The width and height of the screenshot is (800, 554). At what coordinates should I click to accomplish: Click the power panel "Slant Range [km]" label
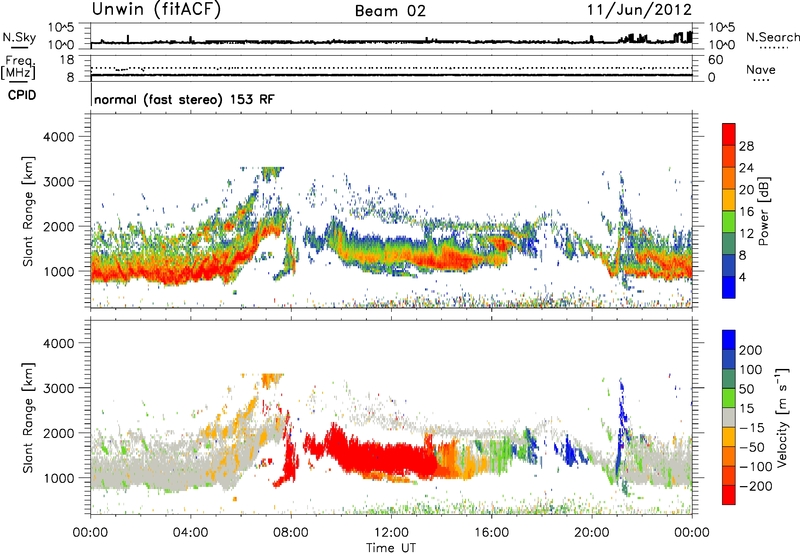pos(29,211)
